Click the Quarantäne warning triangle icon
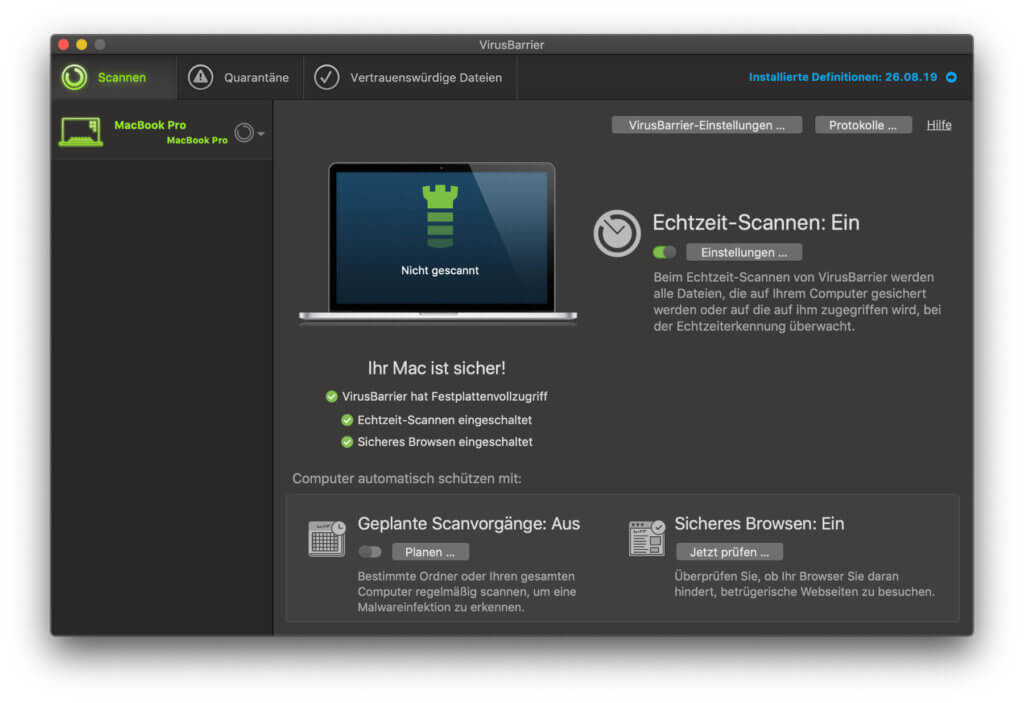1024x703 pixels. tap(200, 77)
